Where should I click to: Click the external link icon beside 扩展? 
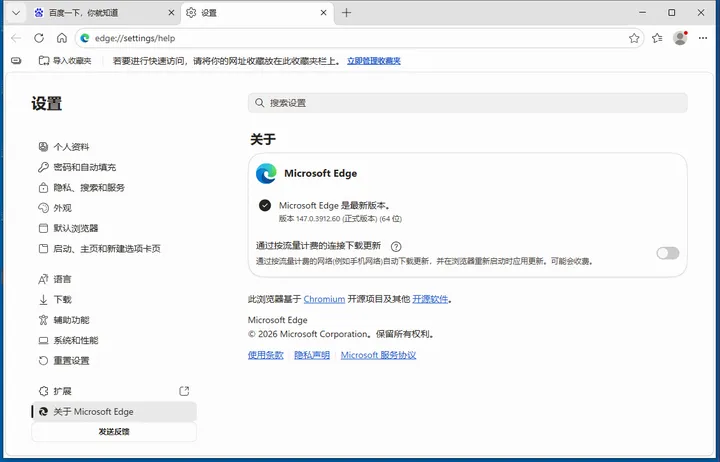click(x=184, y=391)
